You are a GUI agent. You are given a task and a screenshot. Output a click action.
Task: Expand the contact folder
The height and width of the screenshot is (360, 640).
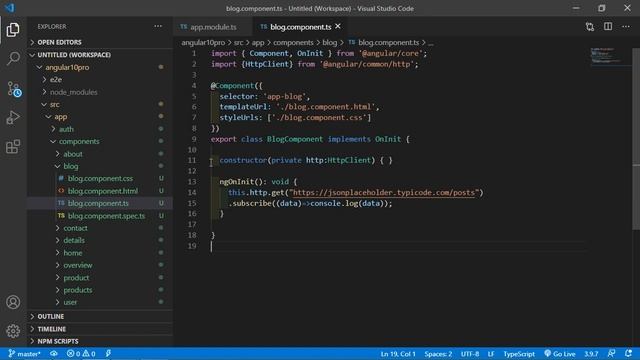(x=100, y=228)
